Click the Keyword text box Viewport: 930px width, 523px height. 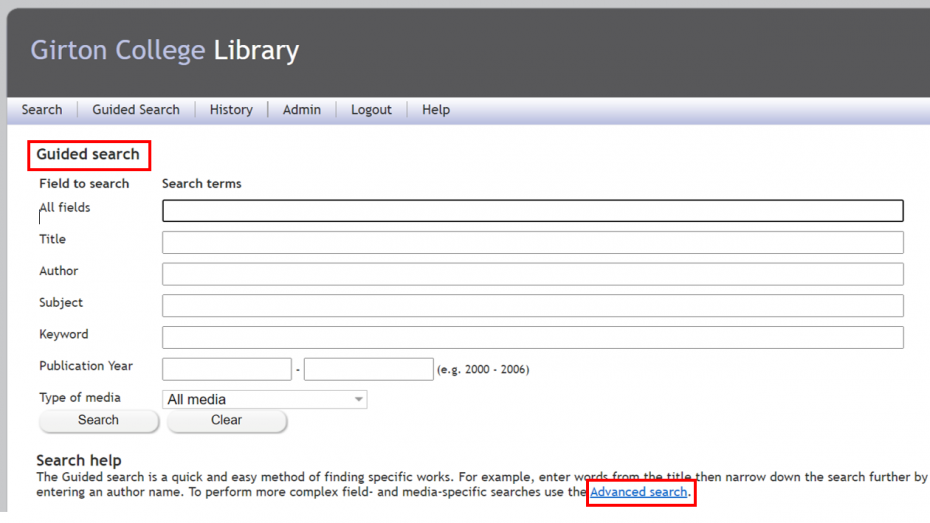[532, 338]
